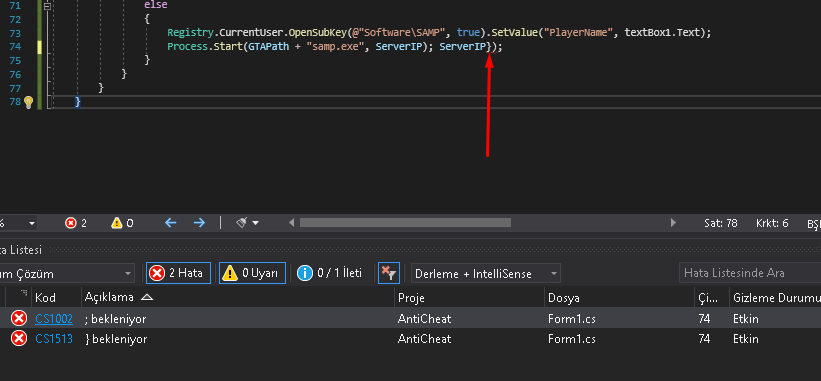
Task: Click the error icon on the CS1002 row
Action: click(19, 318)
